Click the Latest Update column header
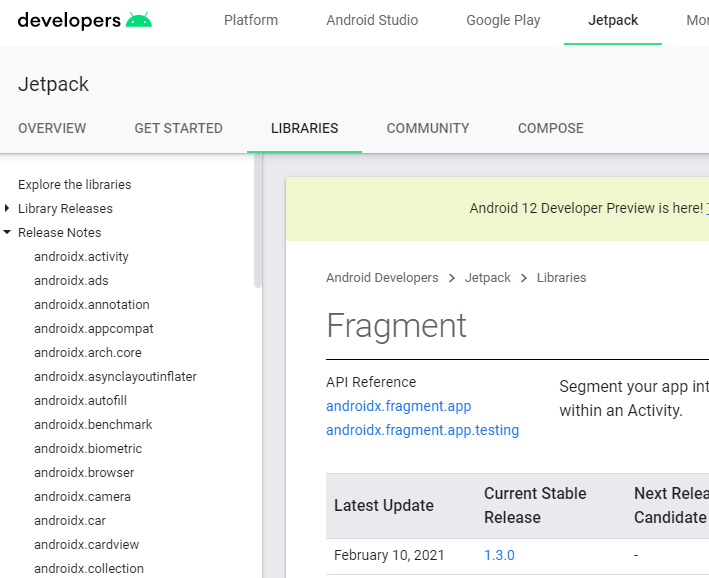 pyautogui.click(x=383, y=505)
